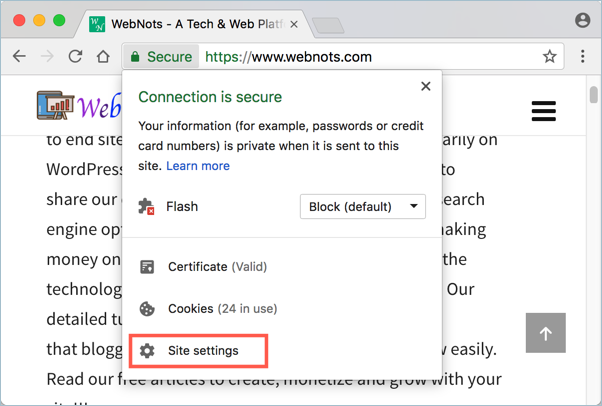Open Site settings
The height and width of the screenshot is (406, 602).
click(x=202, y=351)
